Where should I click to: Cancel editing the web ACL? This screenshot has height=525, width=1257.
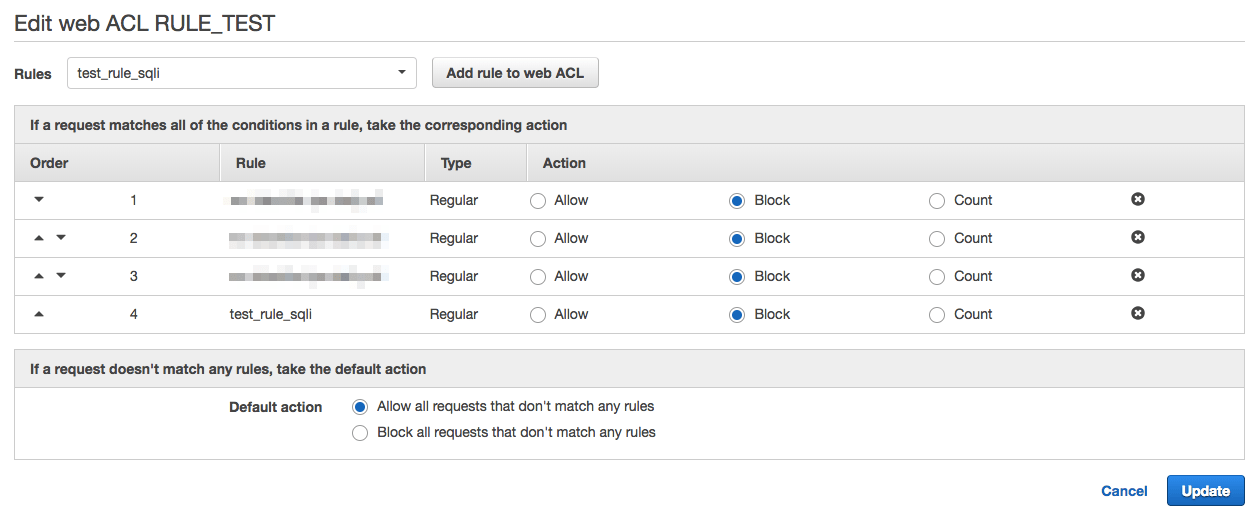1124,491
